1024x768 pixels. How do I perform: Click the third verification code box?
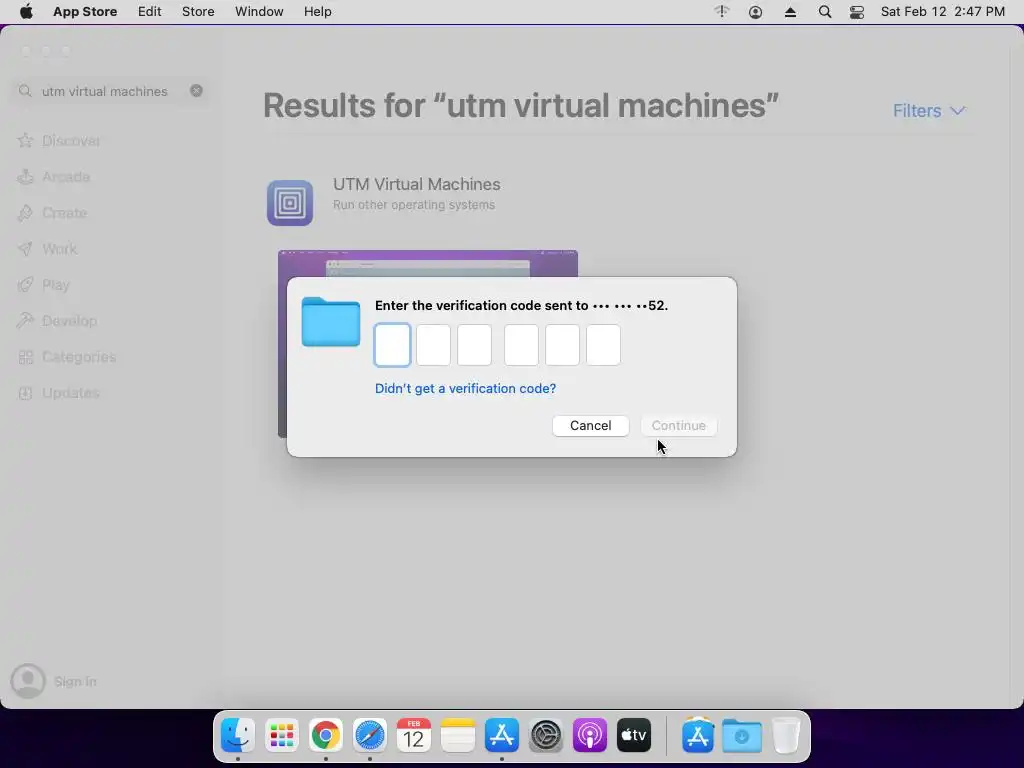(474, 345)
